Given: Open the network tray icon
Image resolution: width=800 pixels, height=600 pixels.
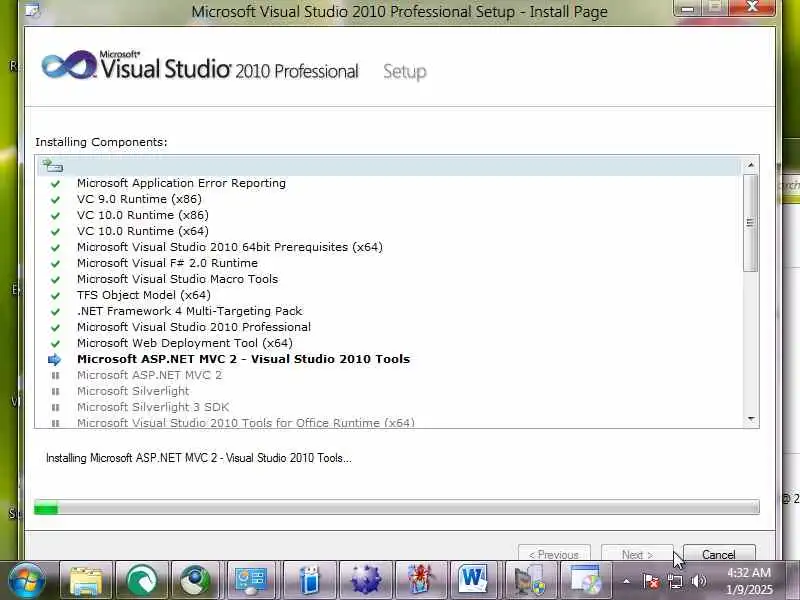Looking at the screenshot, I should [x=674, y=581].
